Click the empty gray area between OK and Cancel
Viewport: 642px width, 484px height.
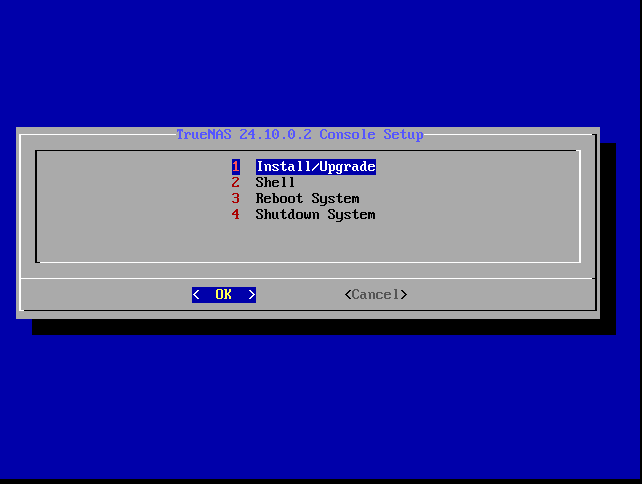[x=300, y=295]
